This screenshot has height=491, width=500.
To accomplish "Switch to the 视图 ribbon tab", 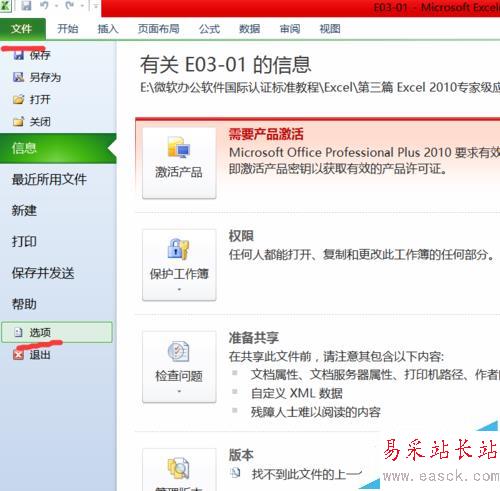I will [x=330, y=29].
